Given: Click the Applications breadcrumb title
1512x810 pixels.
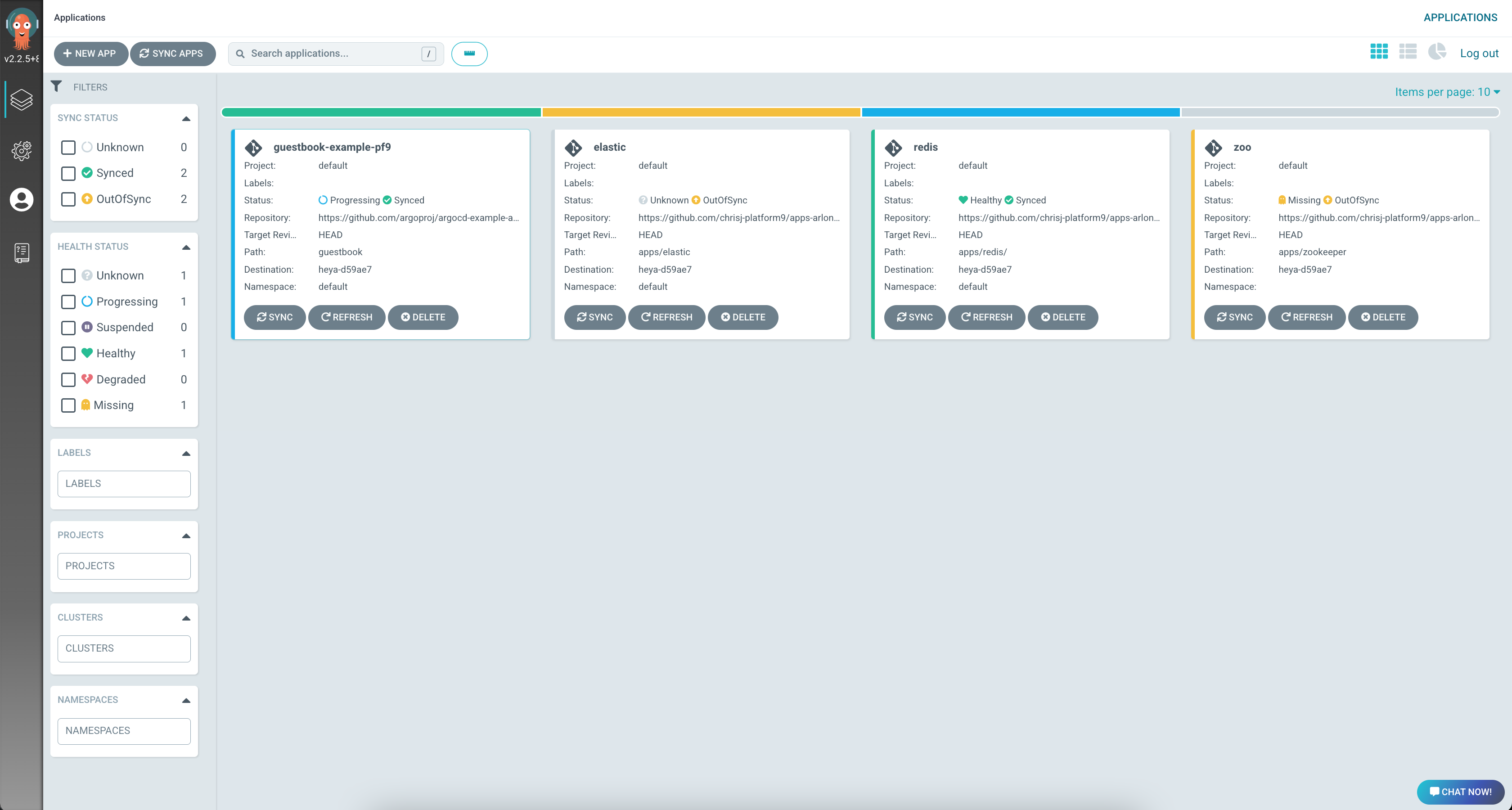Looking at the screenshot, I should [x=80, y=18].
